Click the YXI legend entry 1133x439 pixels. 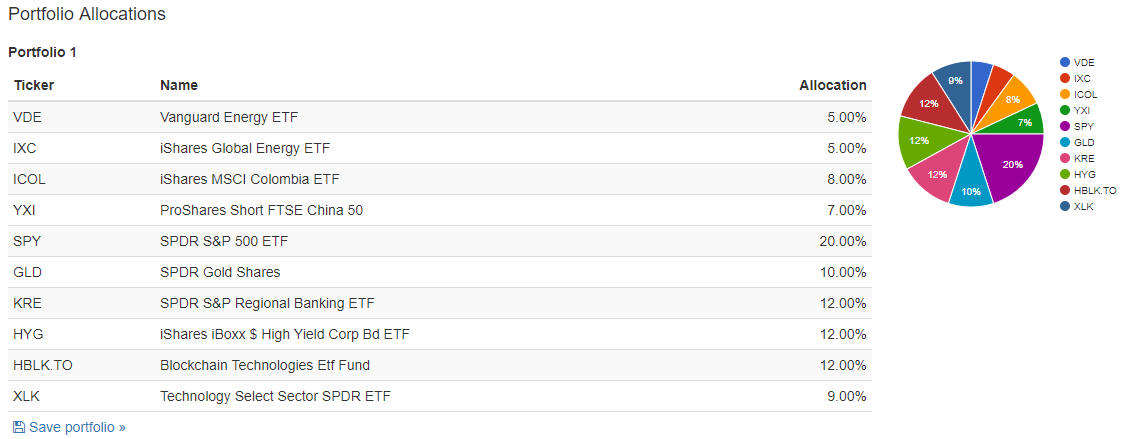click(1082, 110)
